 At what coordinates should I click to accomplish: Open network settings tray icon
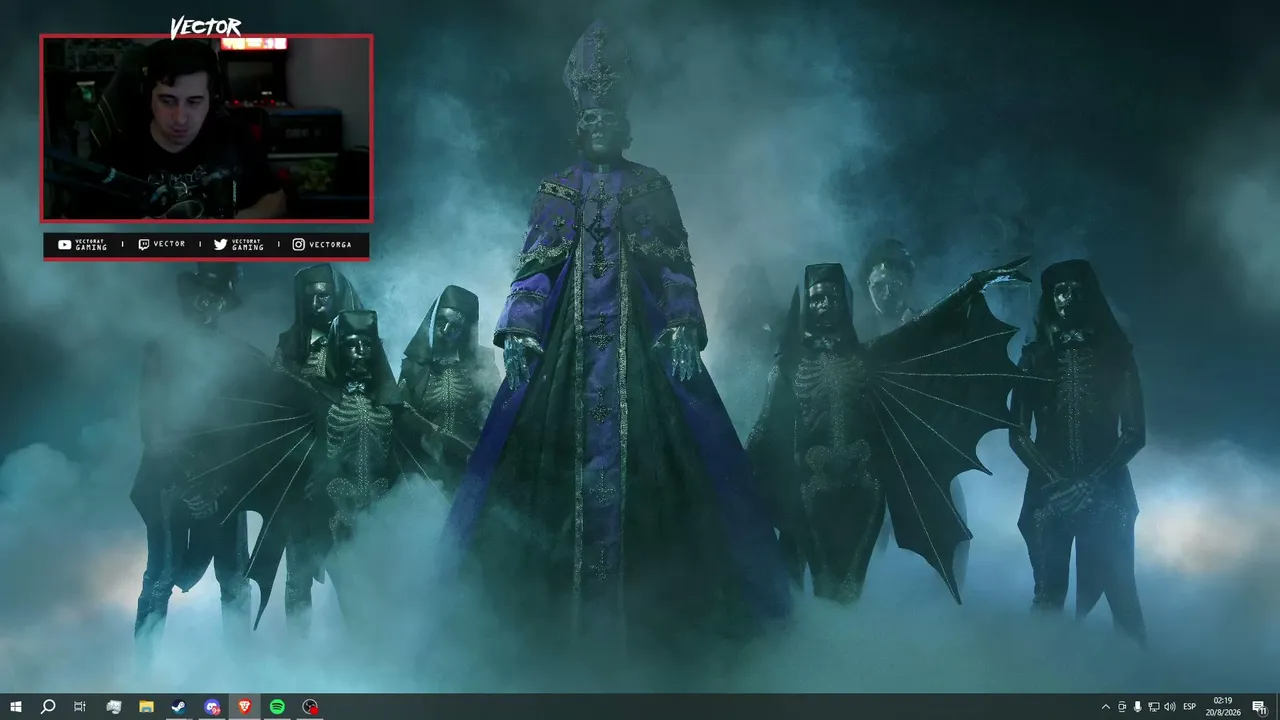pyautogui.click(x=1154, y=707)
